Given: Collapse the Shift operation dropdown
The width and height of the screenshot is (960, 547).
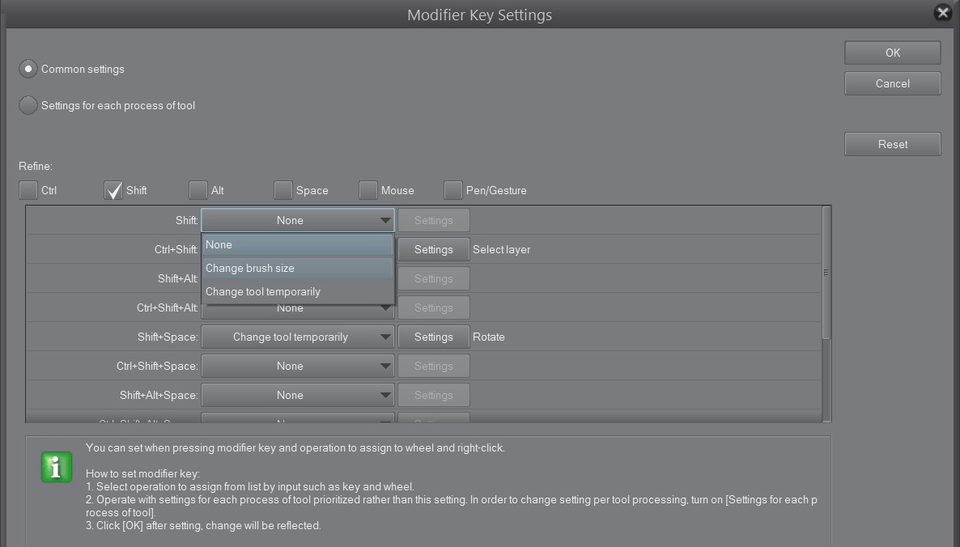Looking at the screenshot, I should click(297, 220).
